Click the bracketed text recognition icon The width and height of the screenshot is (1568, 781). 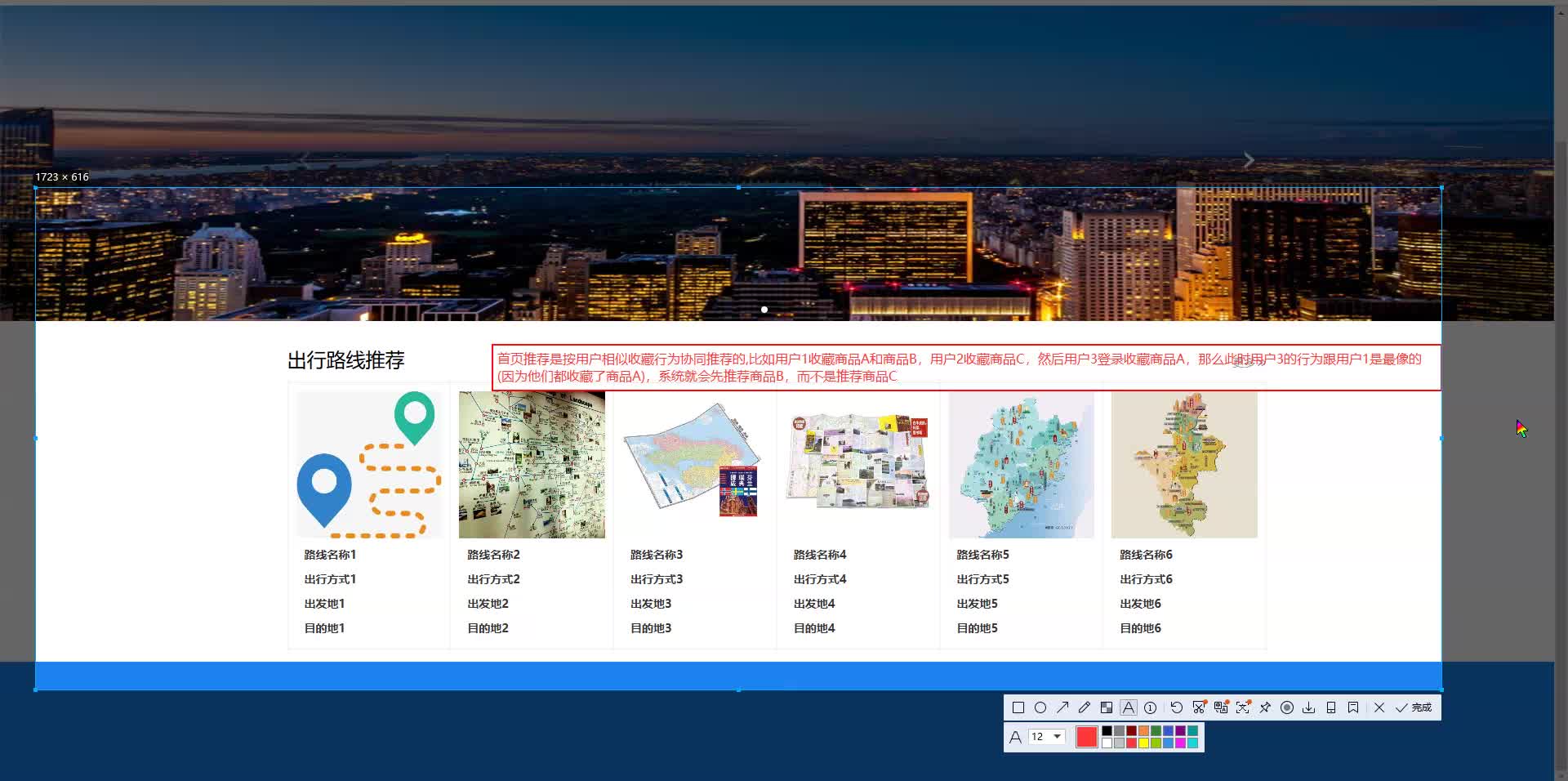(x=1243, y=707)
